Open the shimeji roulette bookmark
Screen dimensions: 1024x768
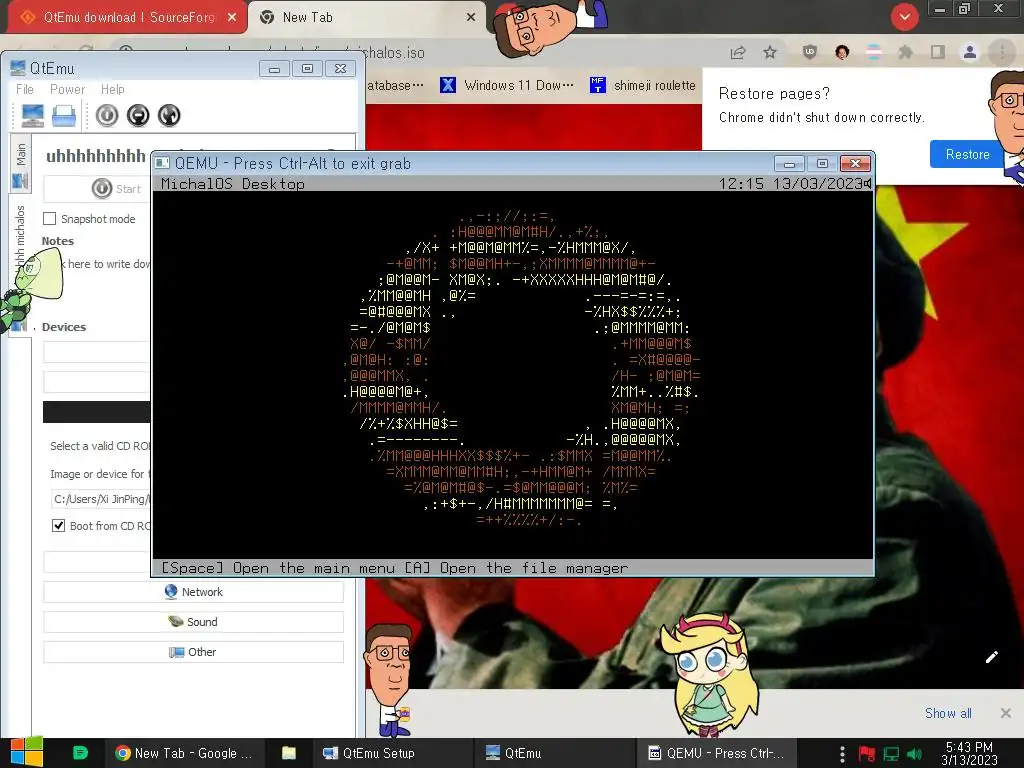click(643, 86)
